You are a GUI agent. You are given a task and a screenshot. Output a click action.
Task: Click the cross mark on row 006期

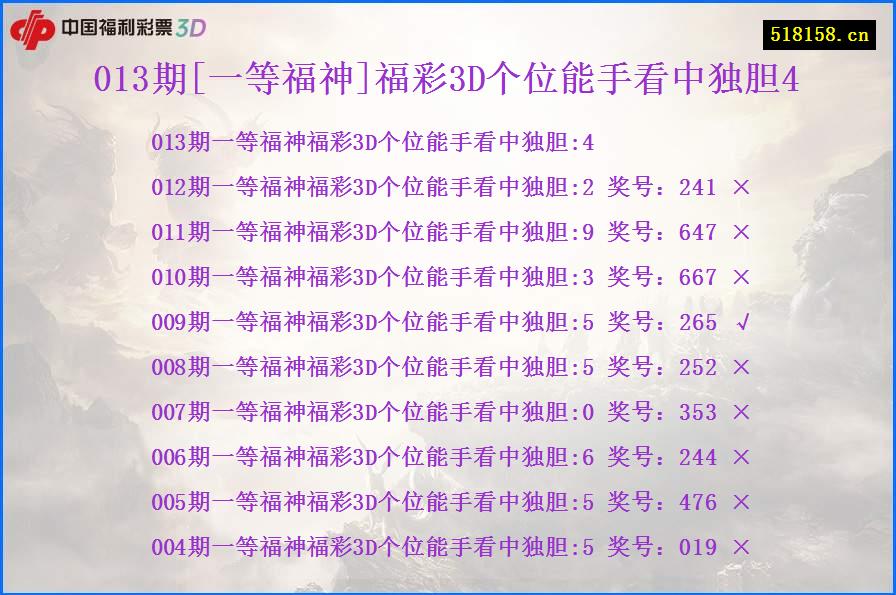click(741, 457)
